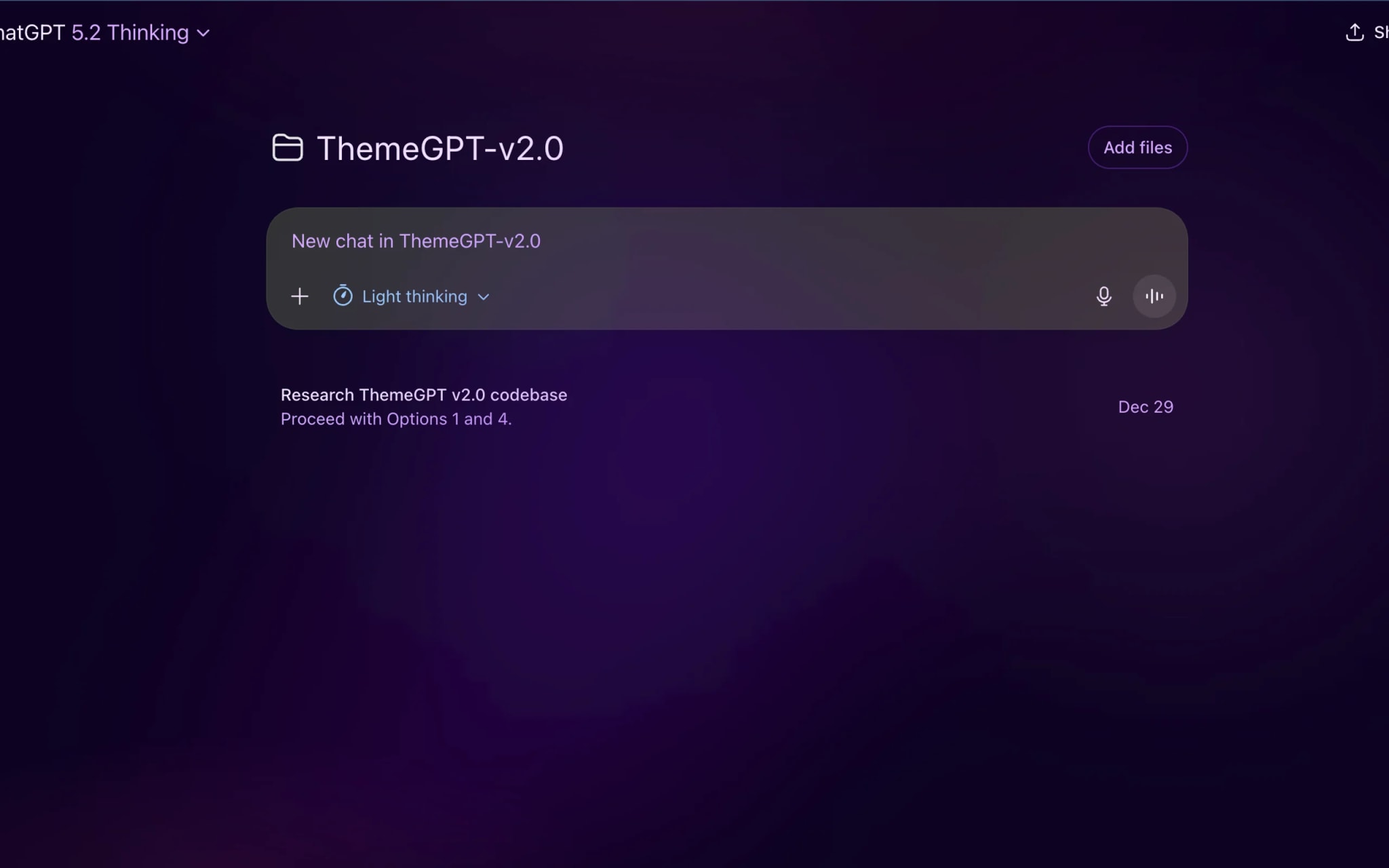The image size is (1389, 868).
Task: Launch voice mode waveform button
Action: (1154, 296)
